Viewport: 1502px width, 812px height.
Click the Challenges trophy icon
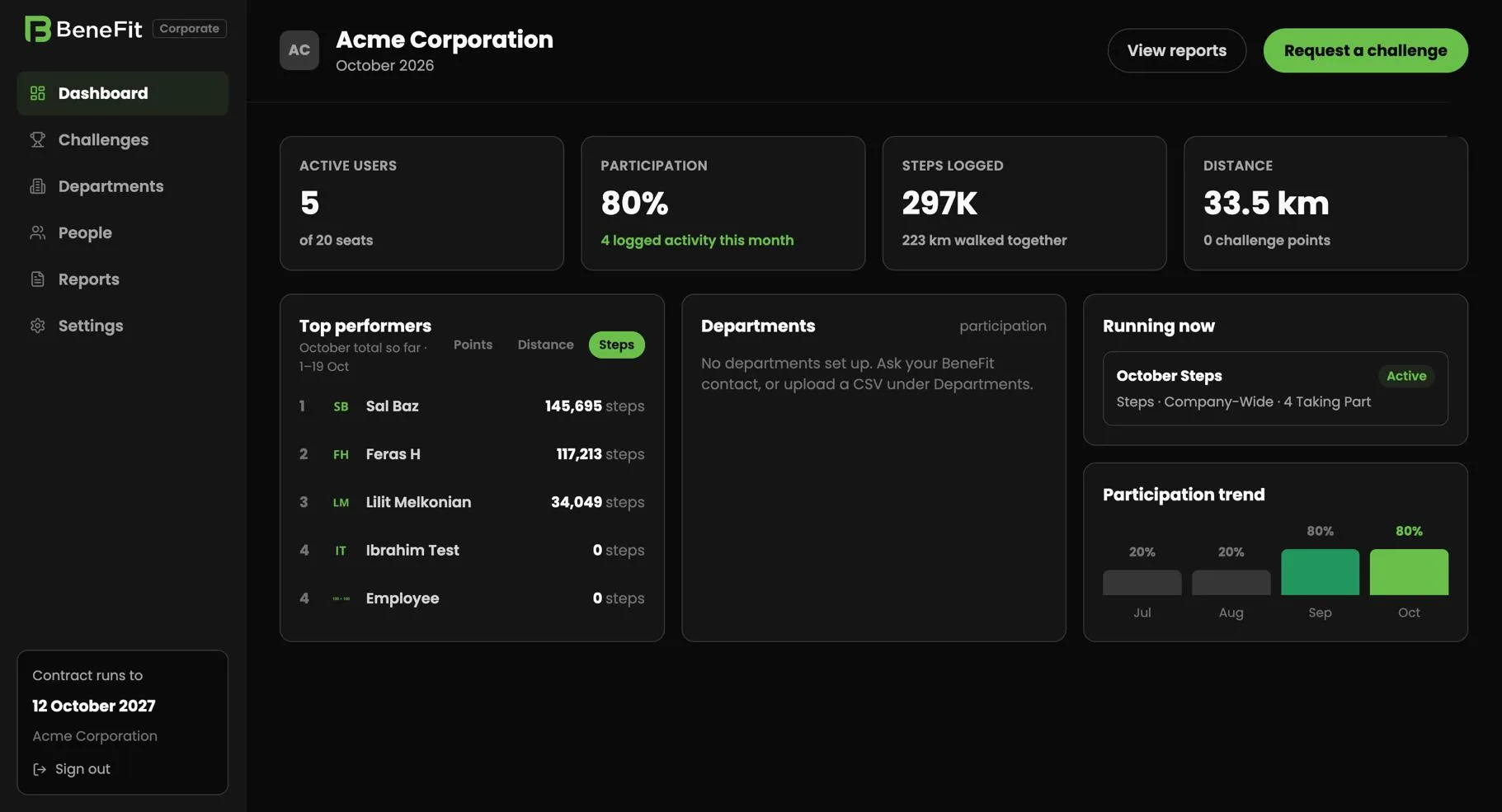pyautogui.click(x=38, y=139)
